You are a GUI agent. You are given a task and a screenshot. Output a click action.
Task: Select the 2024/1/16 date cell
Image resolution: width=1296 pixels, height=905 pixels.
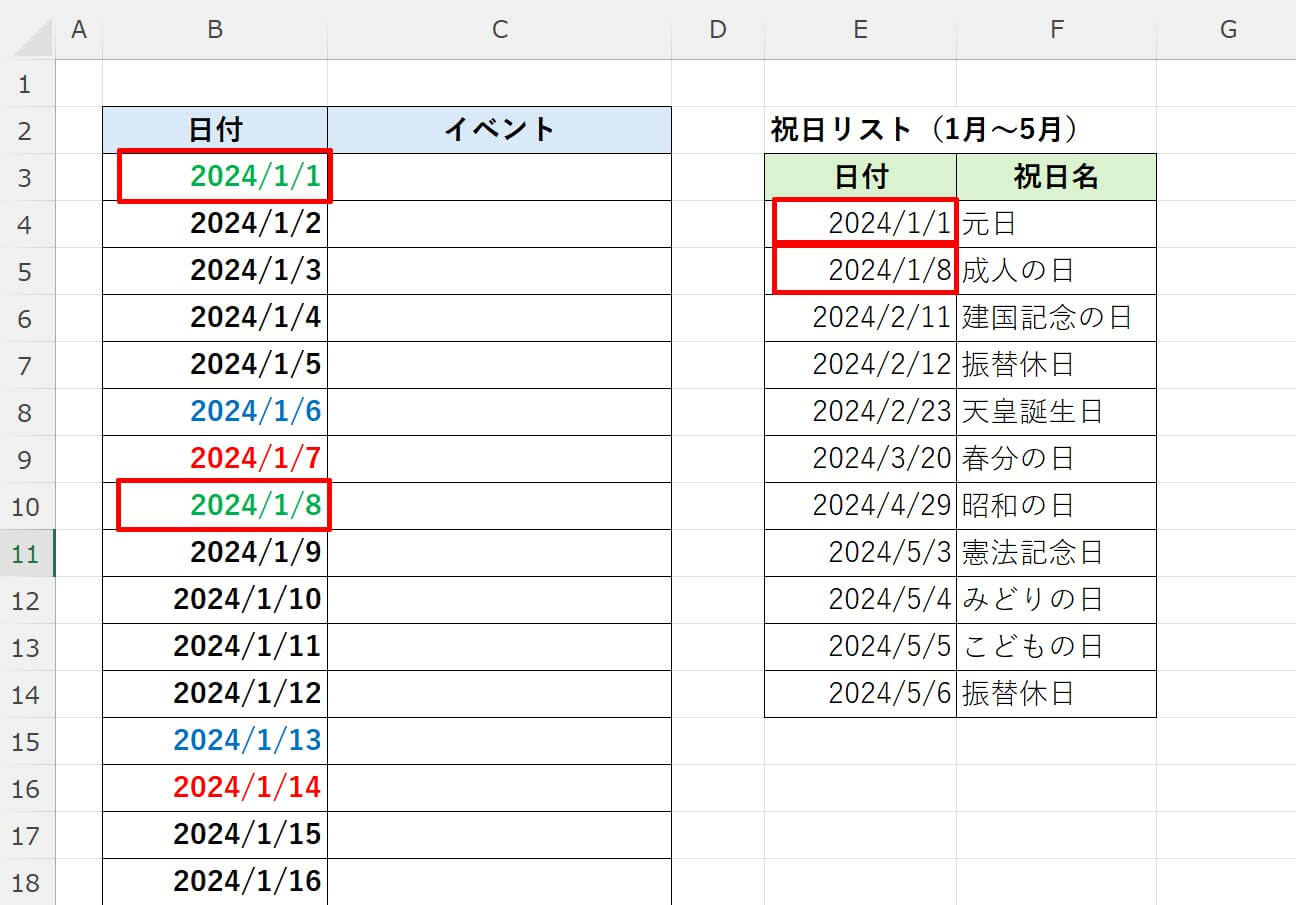(x=215, y=882)
